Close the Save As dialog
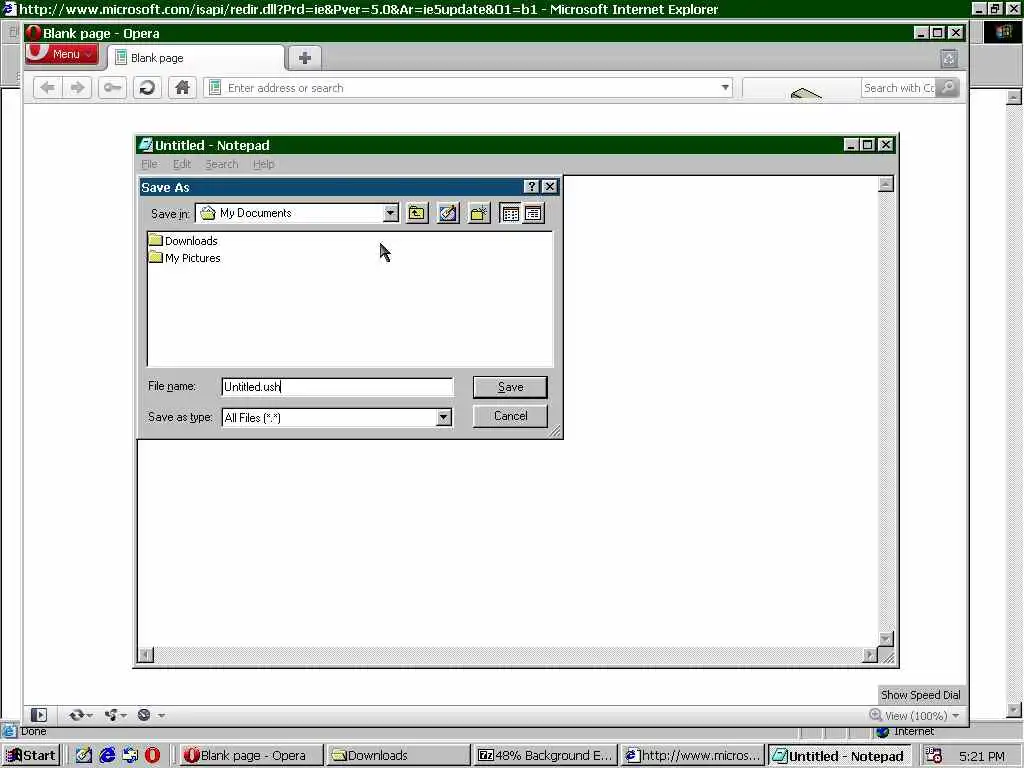This screenshot has height=768, width=1024. [550, 187]
